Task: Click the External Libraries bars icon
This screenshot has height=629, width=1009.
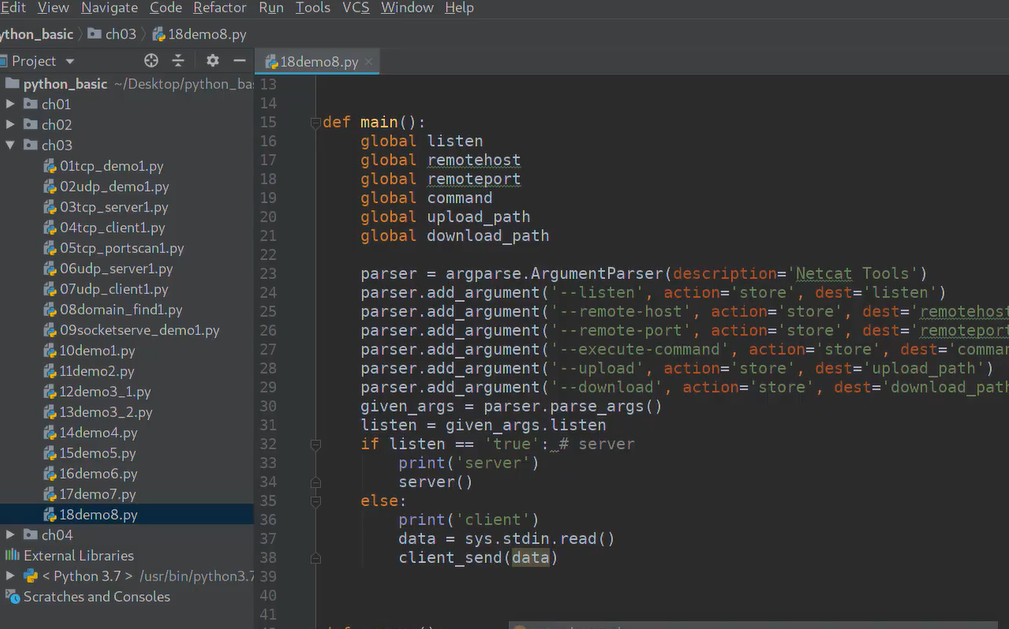Action: (x=13, y=555)
